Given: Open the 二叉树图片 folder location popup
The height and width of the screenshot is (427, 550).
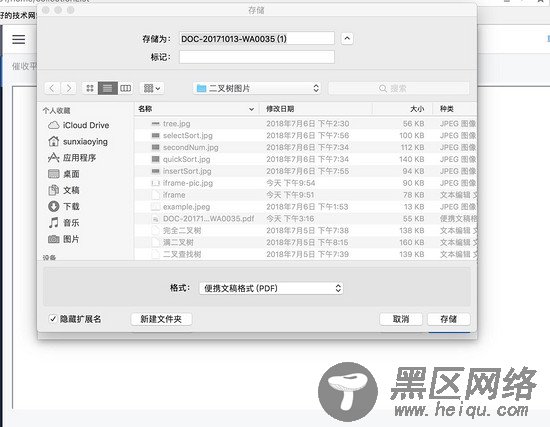Looking at the screenshot, I should tap(257, 88).
